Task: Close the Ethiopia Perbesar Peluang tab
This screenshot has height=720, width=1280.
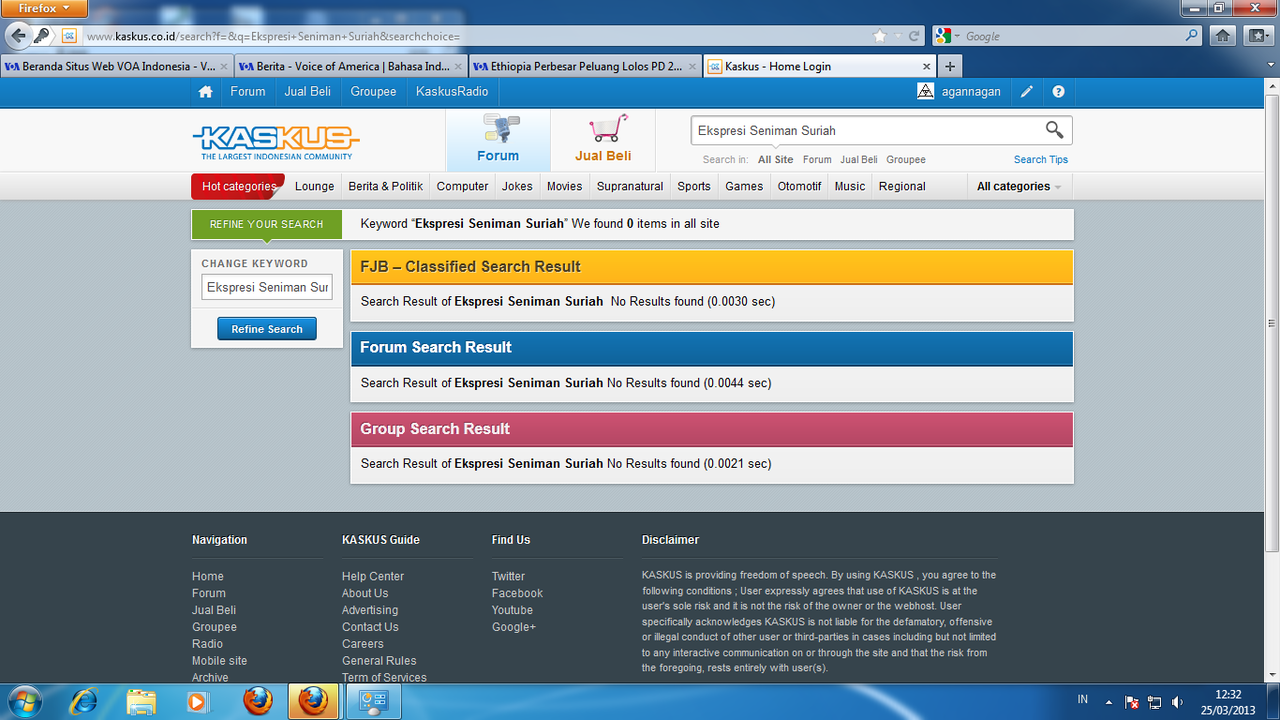Action: tap(693, 66)
